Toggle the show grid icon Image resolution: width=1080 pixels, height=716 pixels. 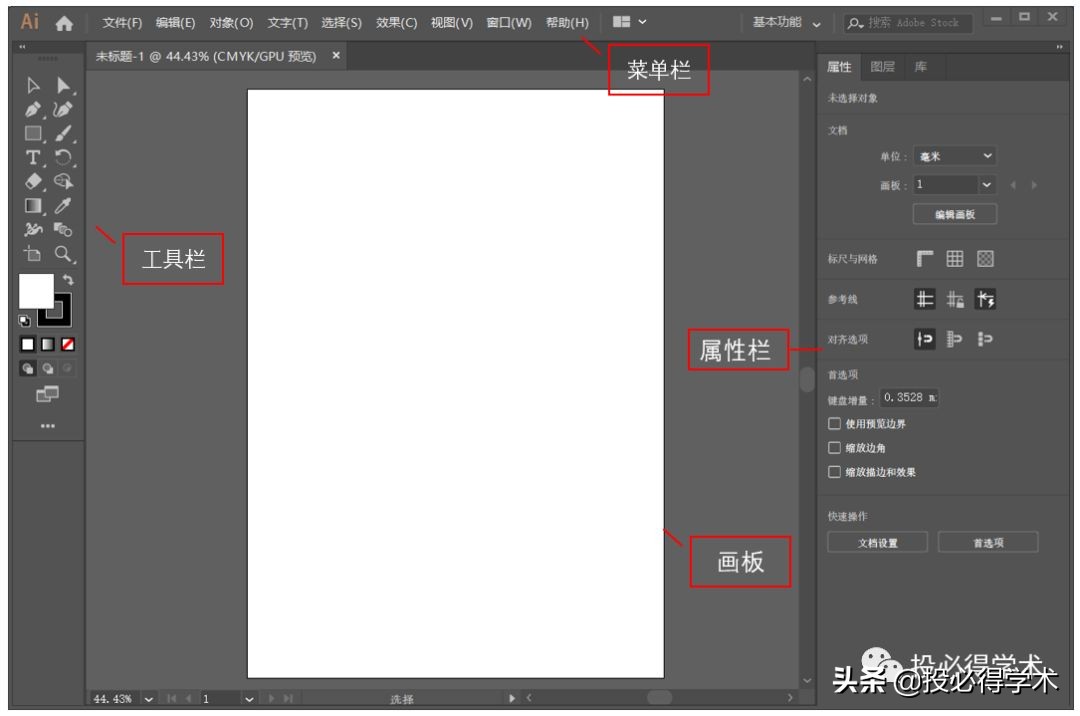pyautogui.click(x=955, y=258)
